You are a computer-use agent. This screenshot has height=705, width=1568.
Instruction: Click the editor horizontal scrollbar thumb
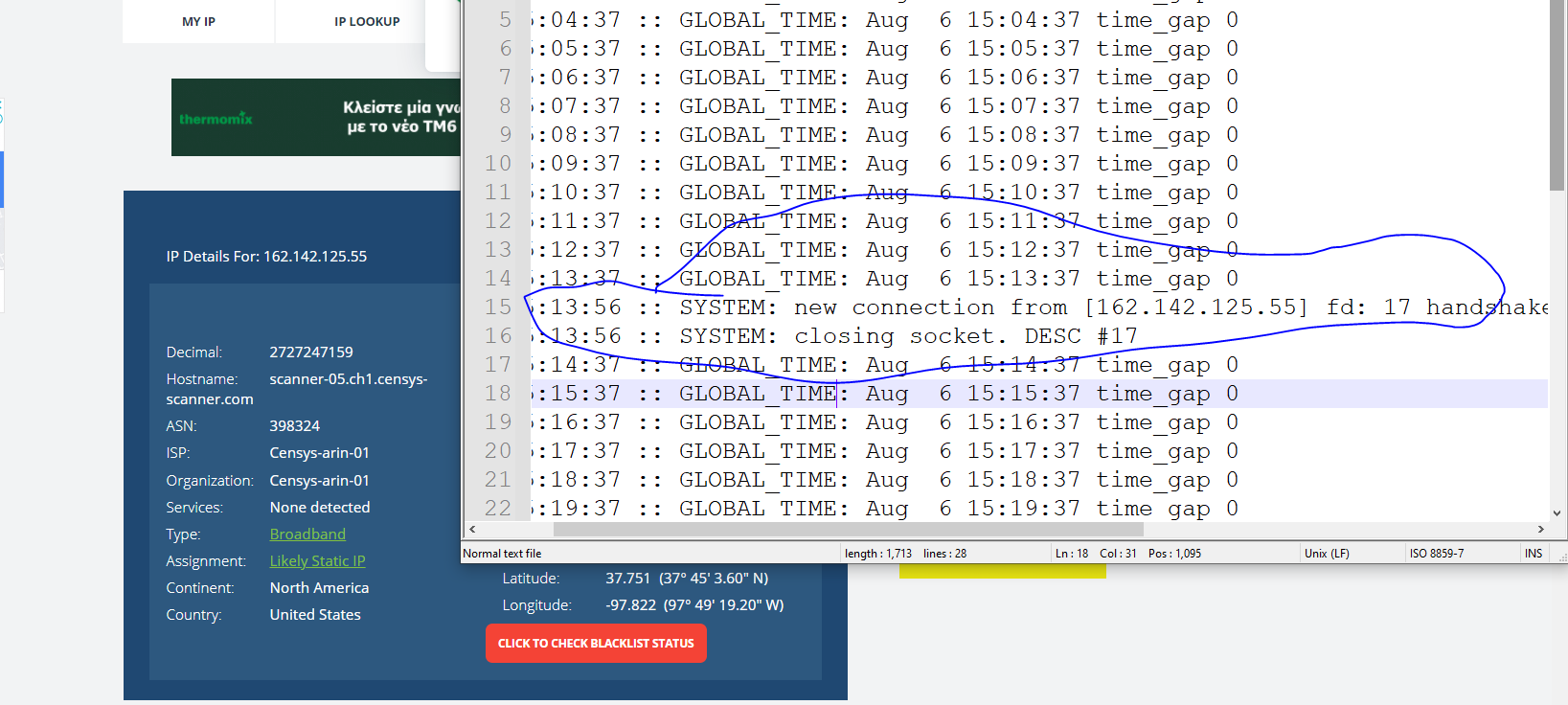click(848, 529)
